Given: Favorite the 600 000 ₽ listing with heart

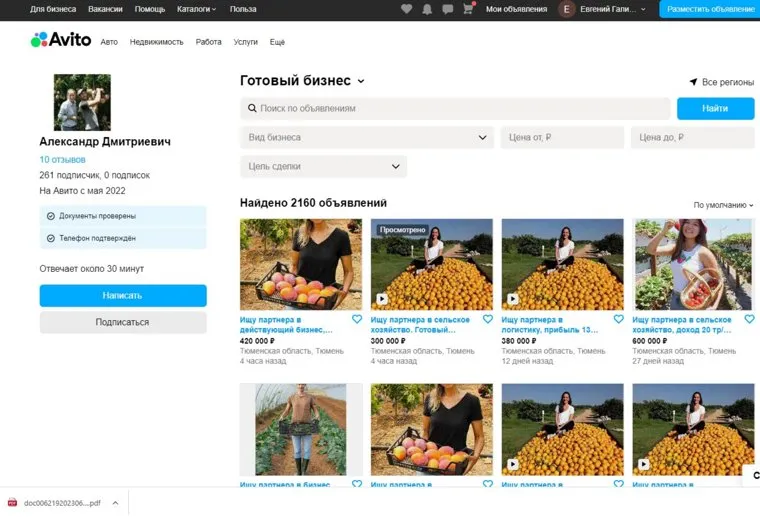Looking at the screenshot, I should (x=749, y=320).
